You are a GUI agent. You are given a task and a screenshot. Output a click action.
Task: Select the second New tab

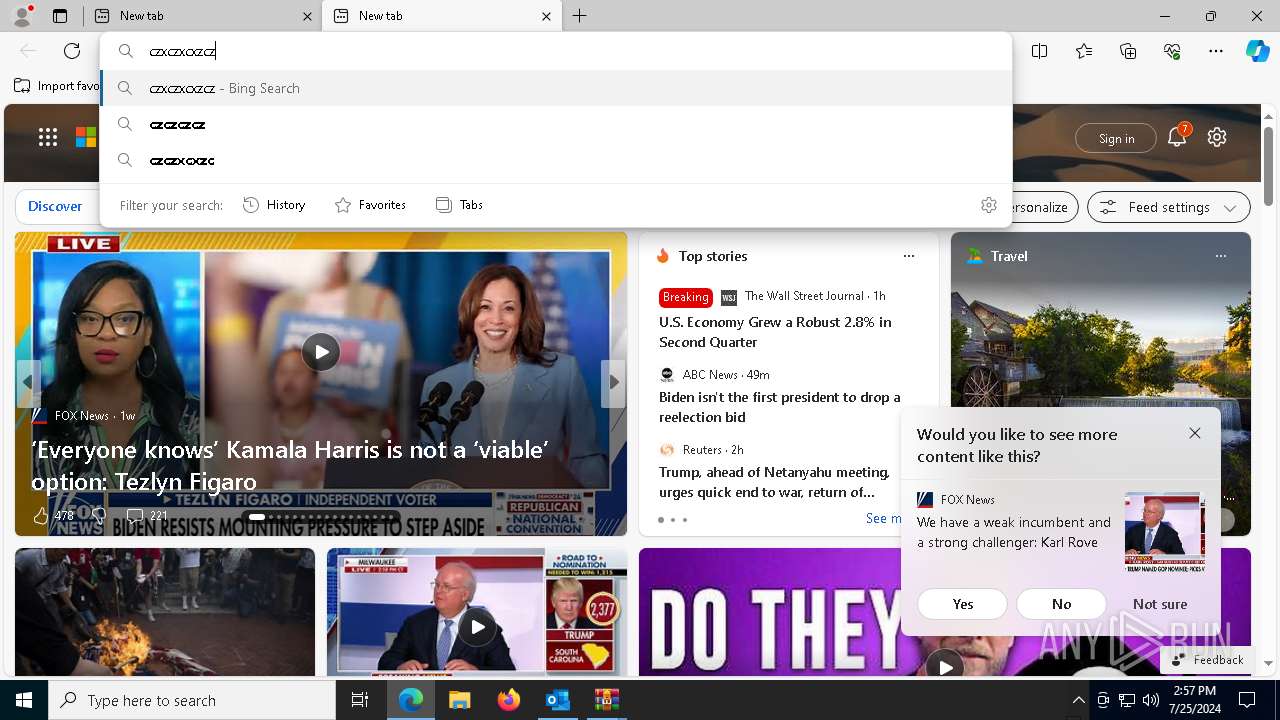coord(441,16)
